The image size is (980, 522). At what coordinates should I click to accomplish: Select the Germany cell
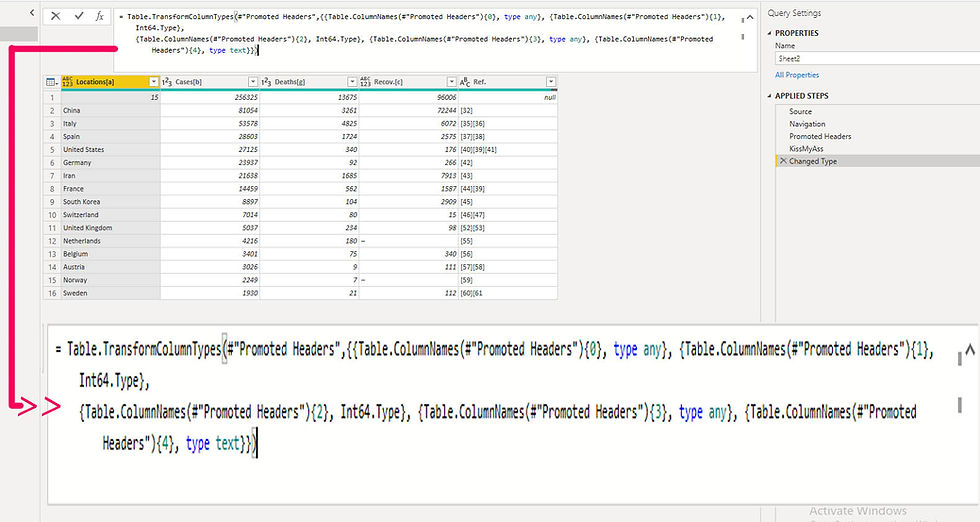click(110, 163)
